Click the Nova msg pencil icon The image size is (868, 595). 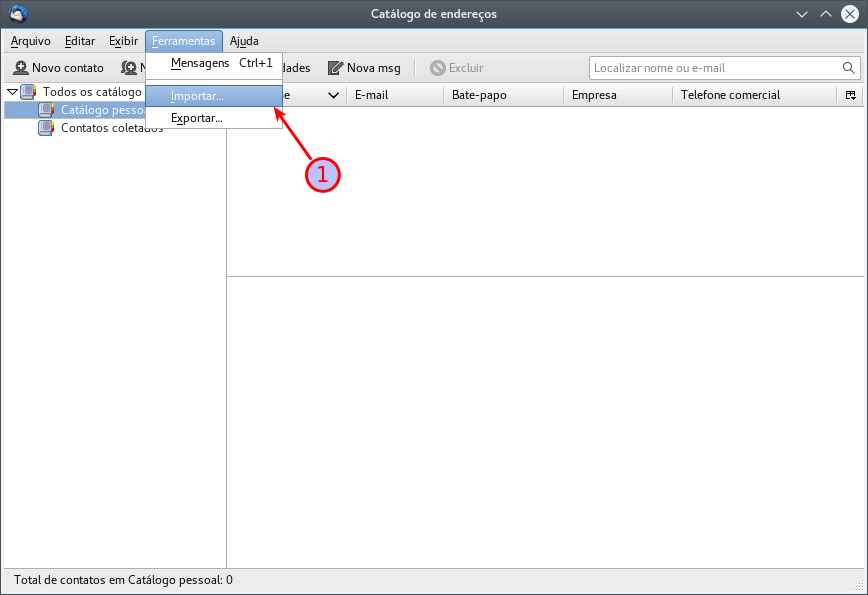pyautogui.click(x=335, y=68)
